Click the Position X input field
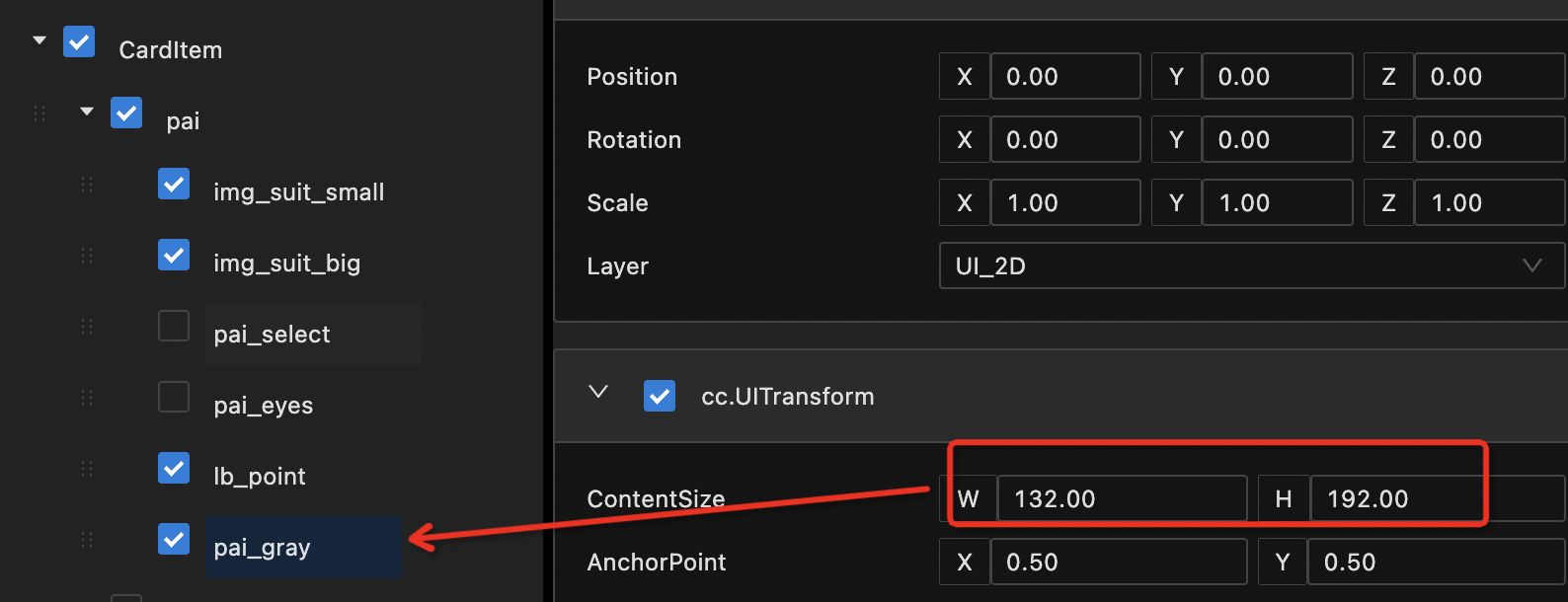Image resolution: width=1568 pixels, height=602 pixels. click(x=1064, y=77)
